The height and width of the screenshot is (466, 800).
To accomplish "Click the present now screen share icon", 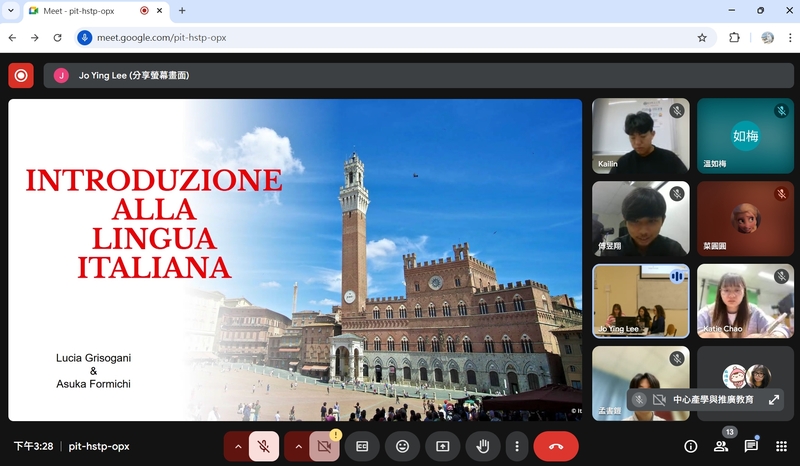I will click(x=442, y=446).
